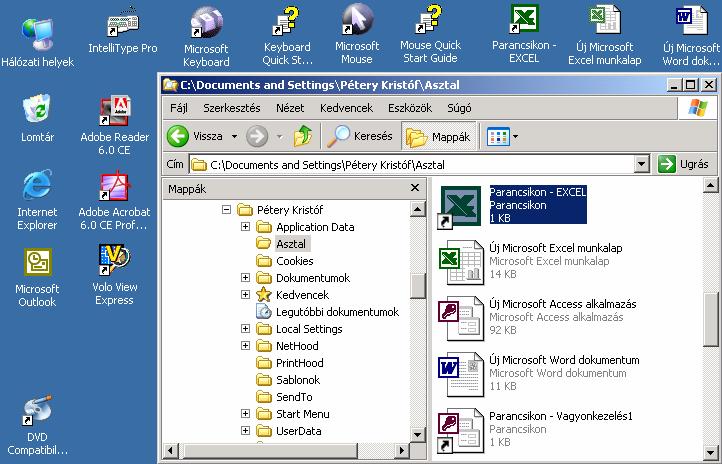Viewport: 722px width, 464px height.
Task: Open Mouse Quick Start Guide shortcut
Action: coord(430,35)
